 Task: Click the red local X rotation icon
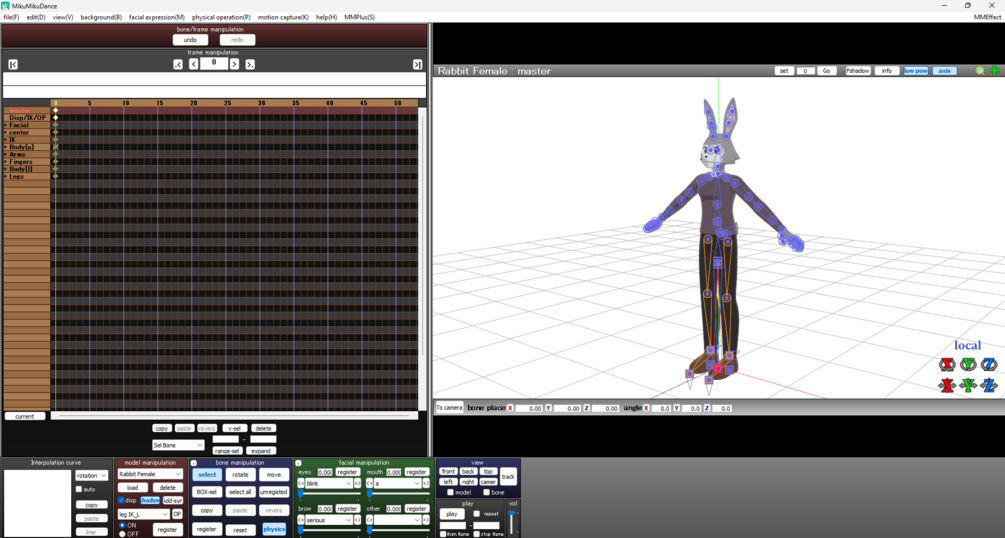(947, 365)
